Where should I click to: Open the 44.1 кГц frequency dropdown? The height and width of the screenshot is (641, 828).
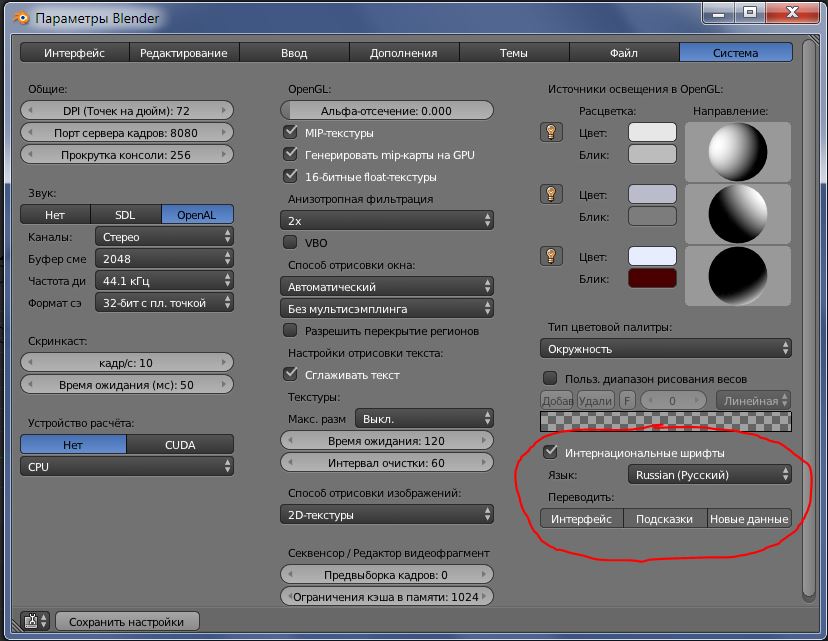coord(164,280)
